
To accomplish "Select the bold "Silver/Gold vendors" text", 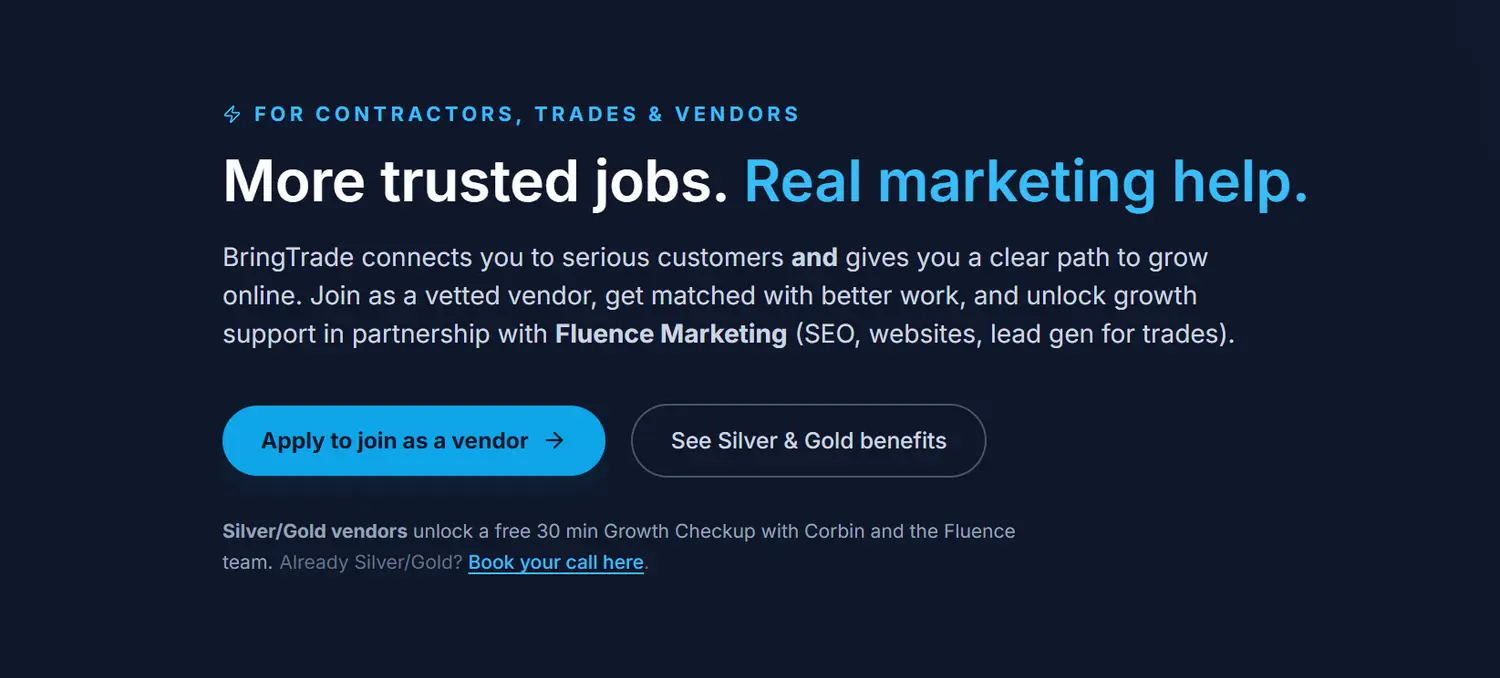I will [315, 531].
